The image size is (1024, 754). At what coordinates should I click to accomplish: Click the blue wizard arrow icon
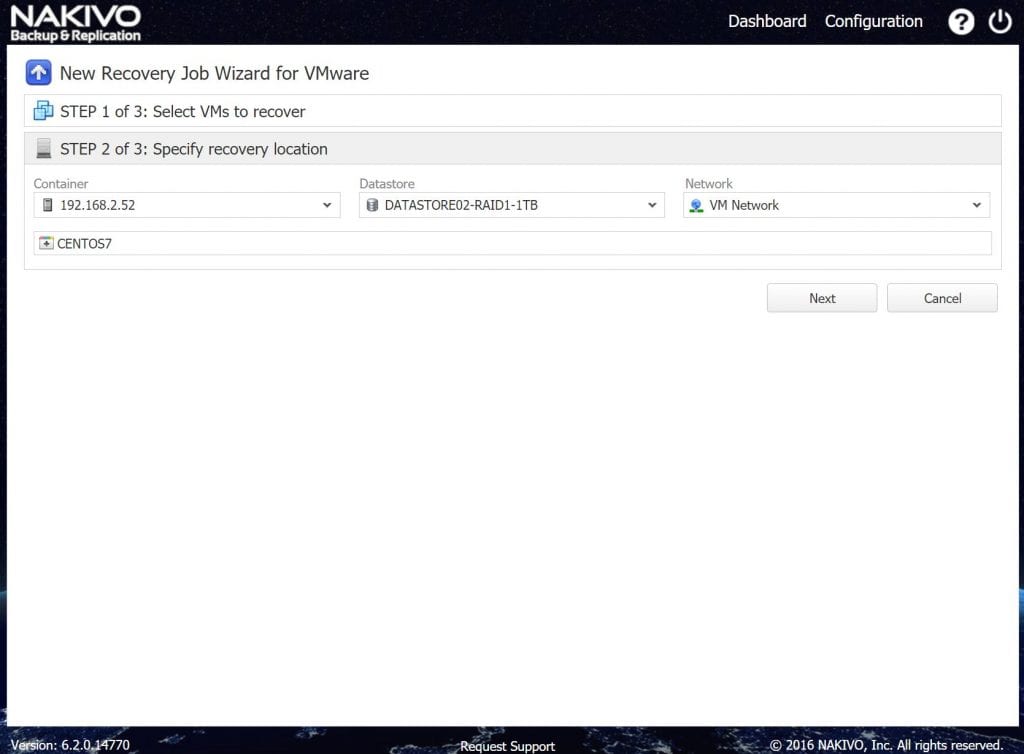[x=38, y=72]
